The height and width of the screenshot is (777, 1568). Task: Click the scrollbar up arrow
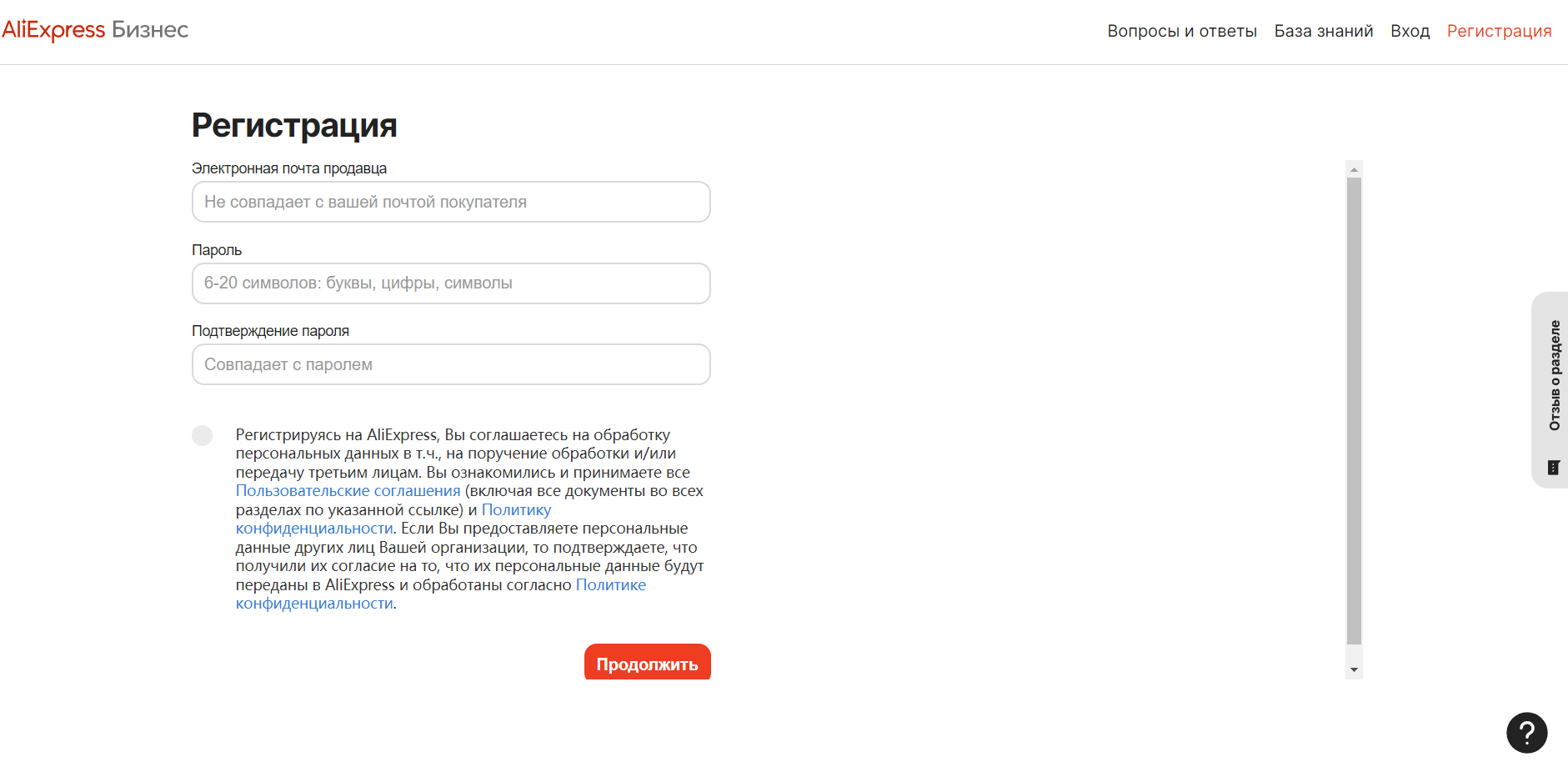pyautogui.click(x=1354, y=169)
